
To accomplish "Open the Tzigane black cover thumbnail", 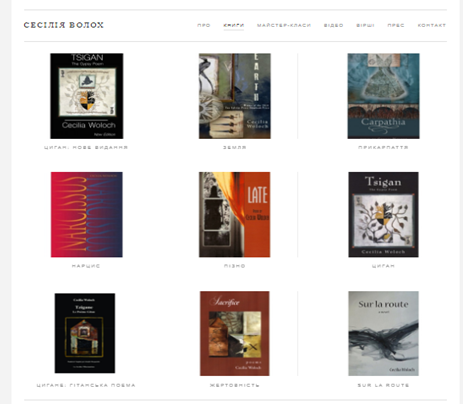I will (x=85, y=333).
